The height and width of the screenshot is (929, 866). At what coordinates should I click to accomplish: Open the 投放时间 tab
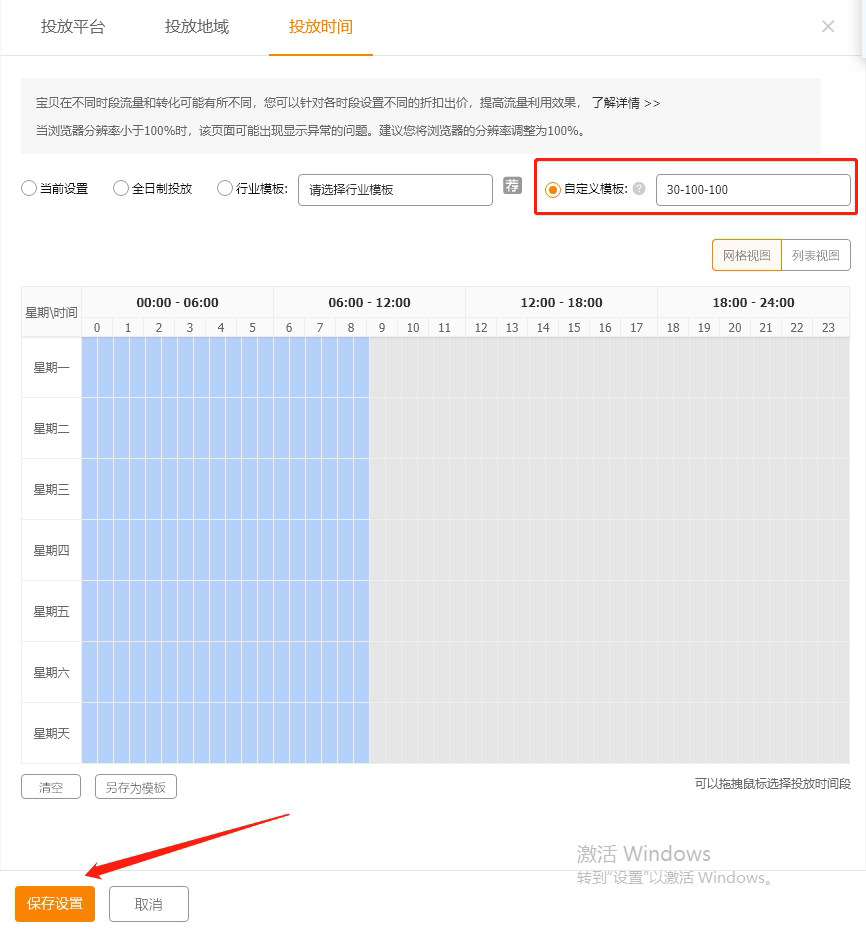(x=321, y=27)
